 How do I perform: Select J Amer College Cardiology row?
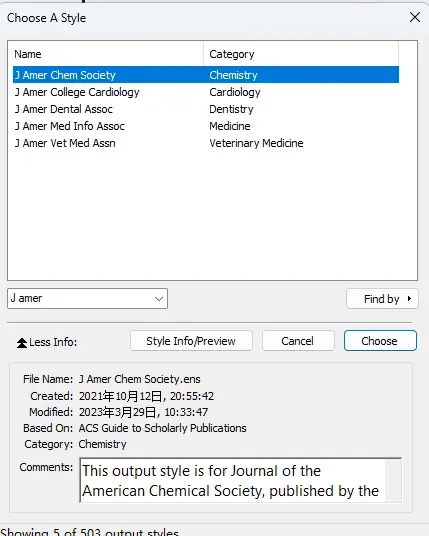pyautogui.click(x=206, y=92)
